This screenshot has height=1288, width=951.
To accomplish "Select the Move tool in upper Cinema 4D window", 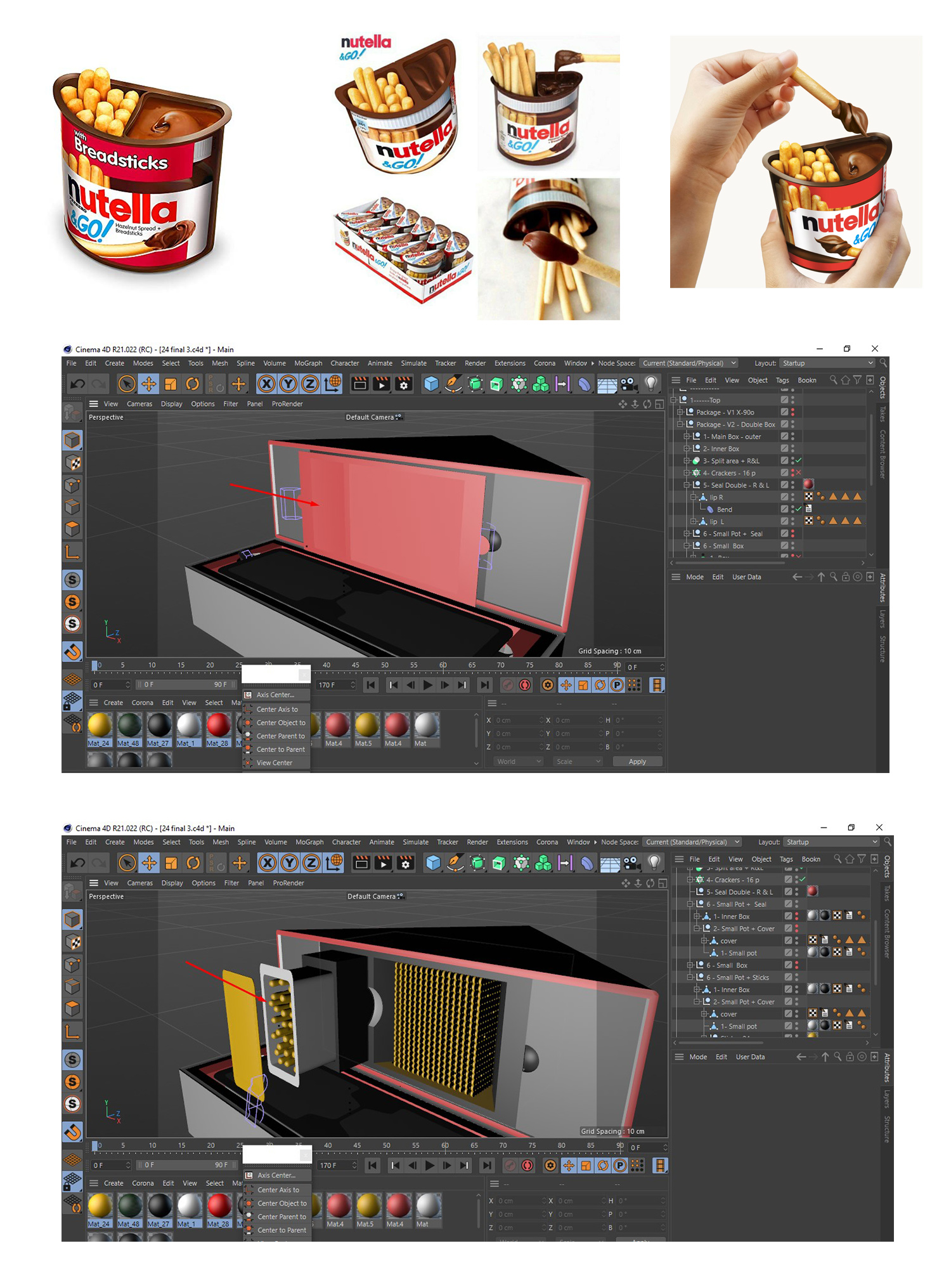I will 148,384.
